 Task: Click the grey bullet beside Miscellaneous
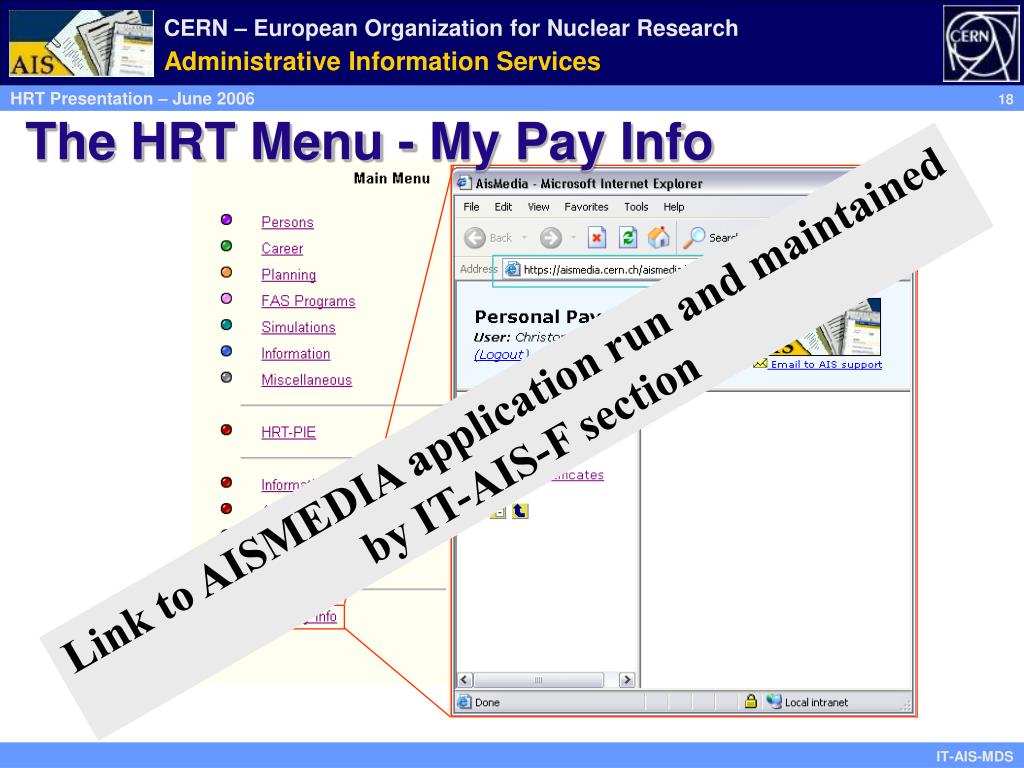click(x=227, y=377)
